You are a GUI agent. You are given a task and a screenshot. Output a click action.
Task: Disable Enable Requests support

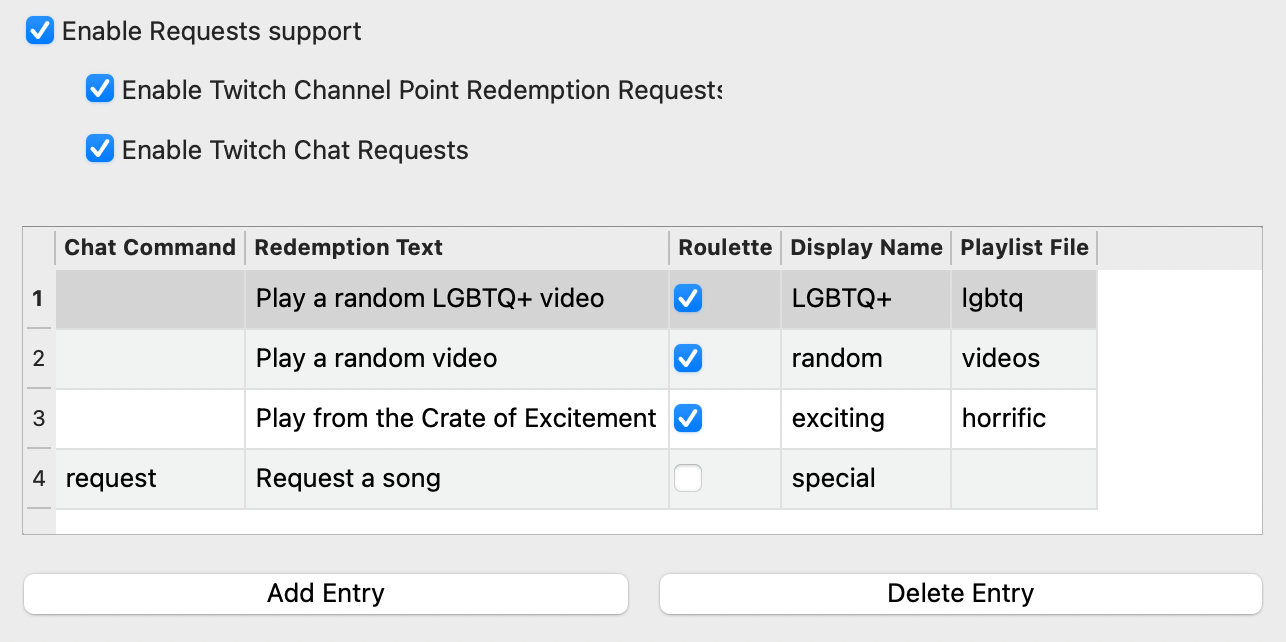[x=40, y=31]
